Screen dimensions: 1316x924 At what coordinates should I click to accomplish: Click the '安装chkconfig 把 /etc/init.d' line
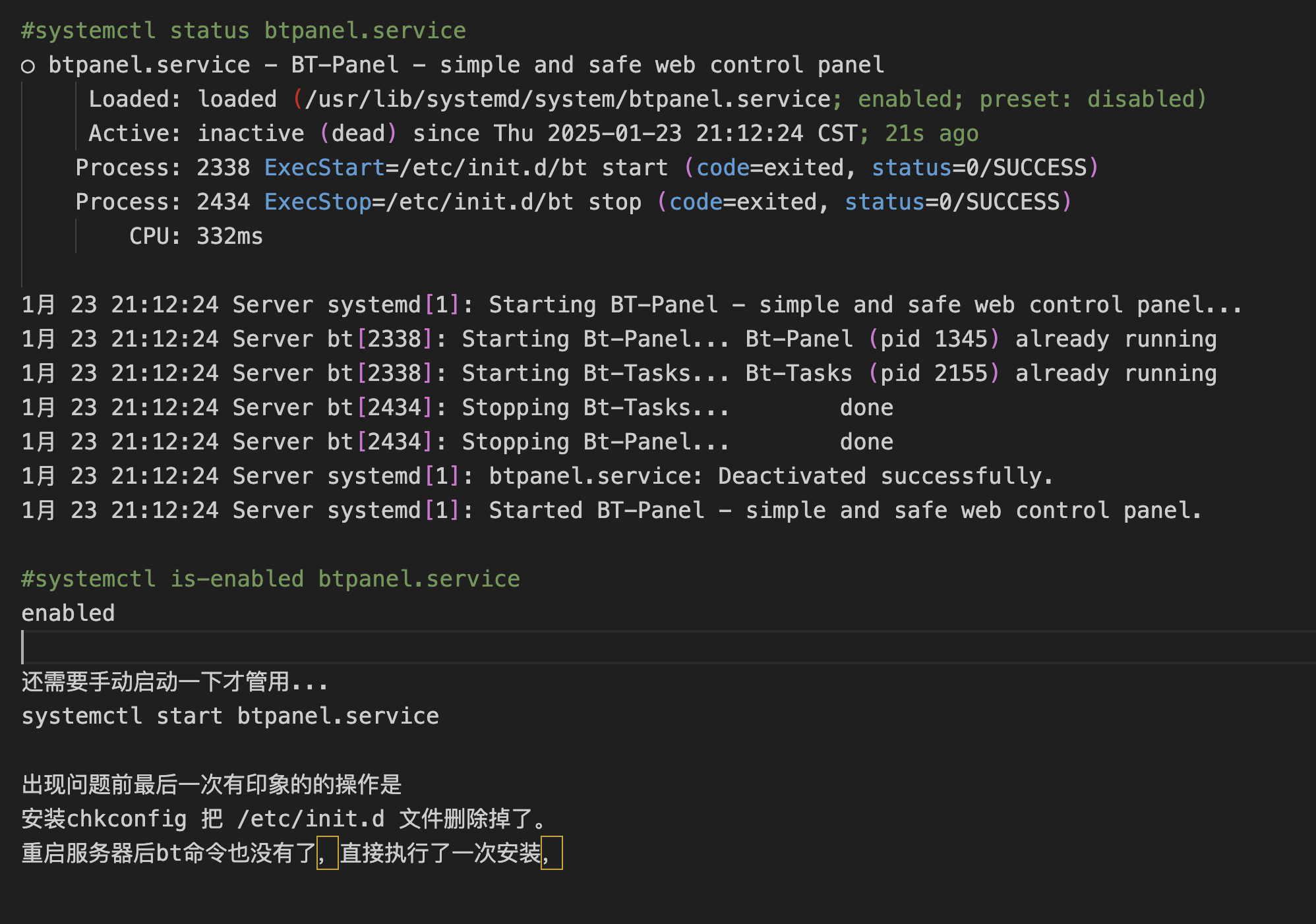click(x=285, y=819)
